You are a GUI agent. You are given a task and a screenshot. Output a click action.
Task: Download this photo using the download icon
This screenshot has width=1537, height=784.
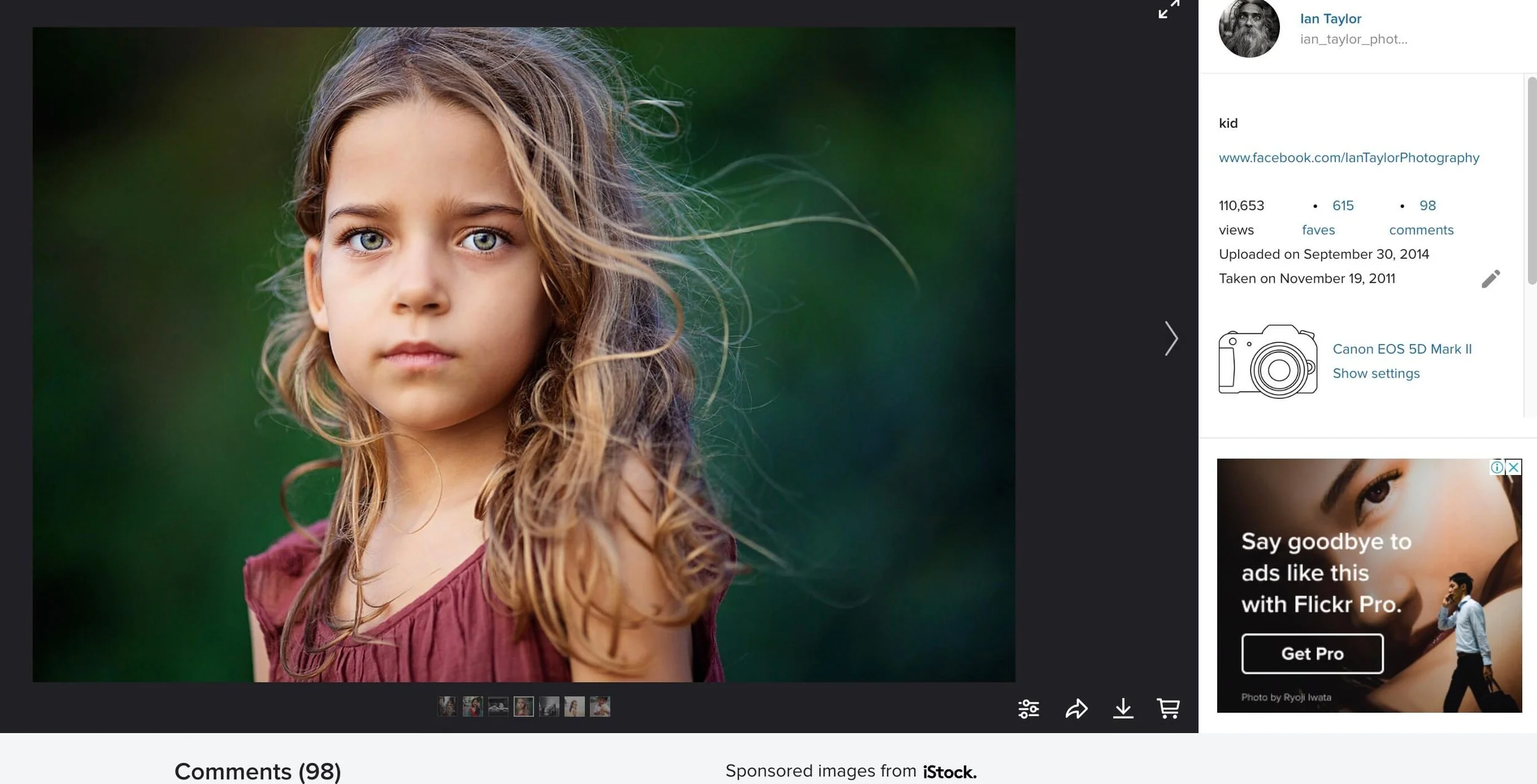(x=1123, y=708)
